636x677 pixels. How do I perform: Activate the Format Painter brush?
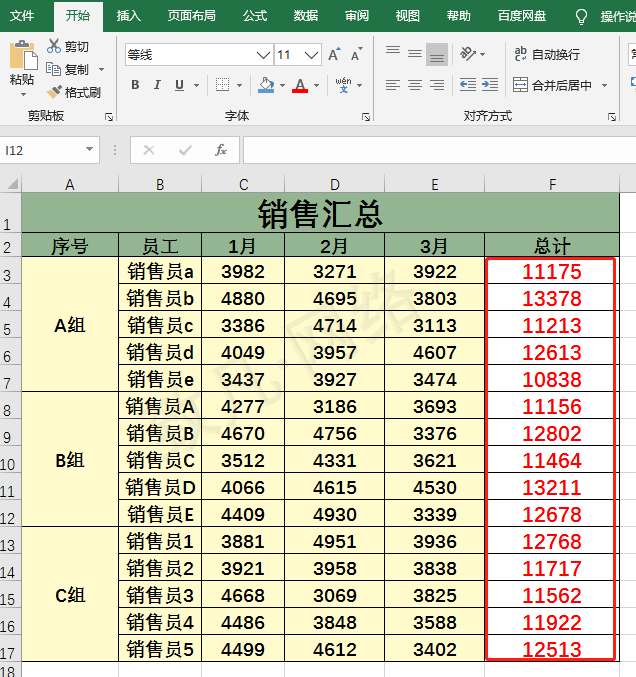54,92
